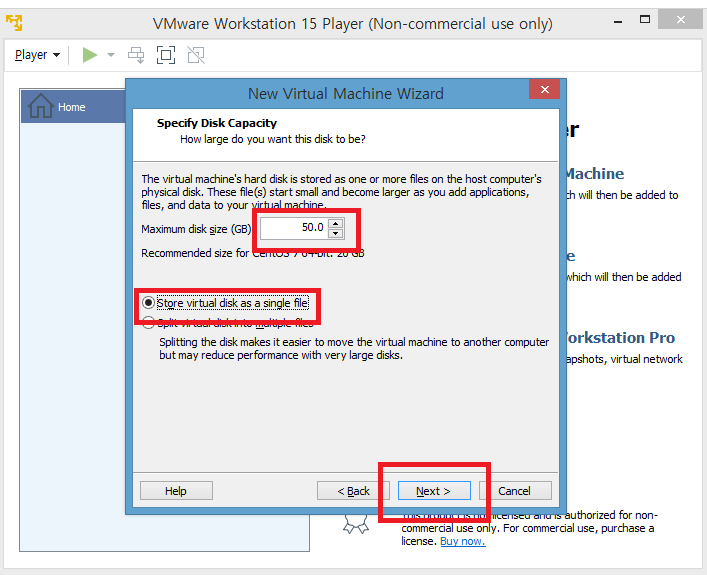Click 'Recommended size for CentOS' text
Image resolution: width=707 pixels, height=575 pixels.
(x=252, y=253)
